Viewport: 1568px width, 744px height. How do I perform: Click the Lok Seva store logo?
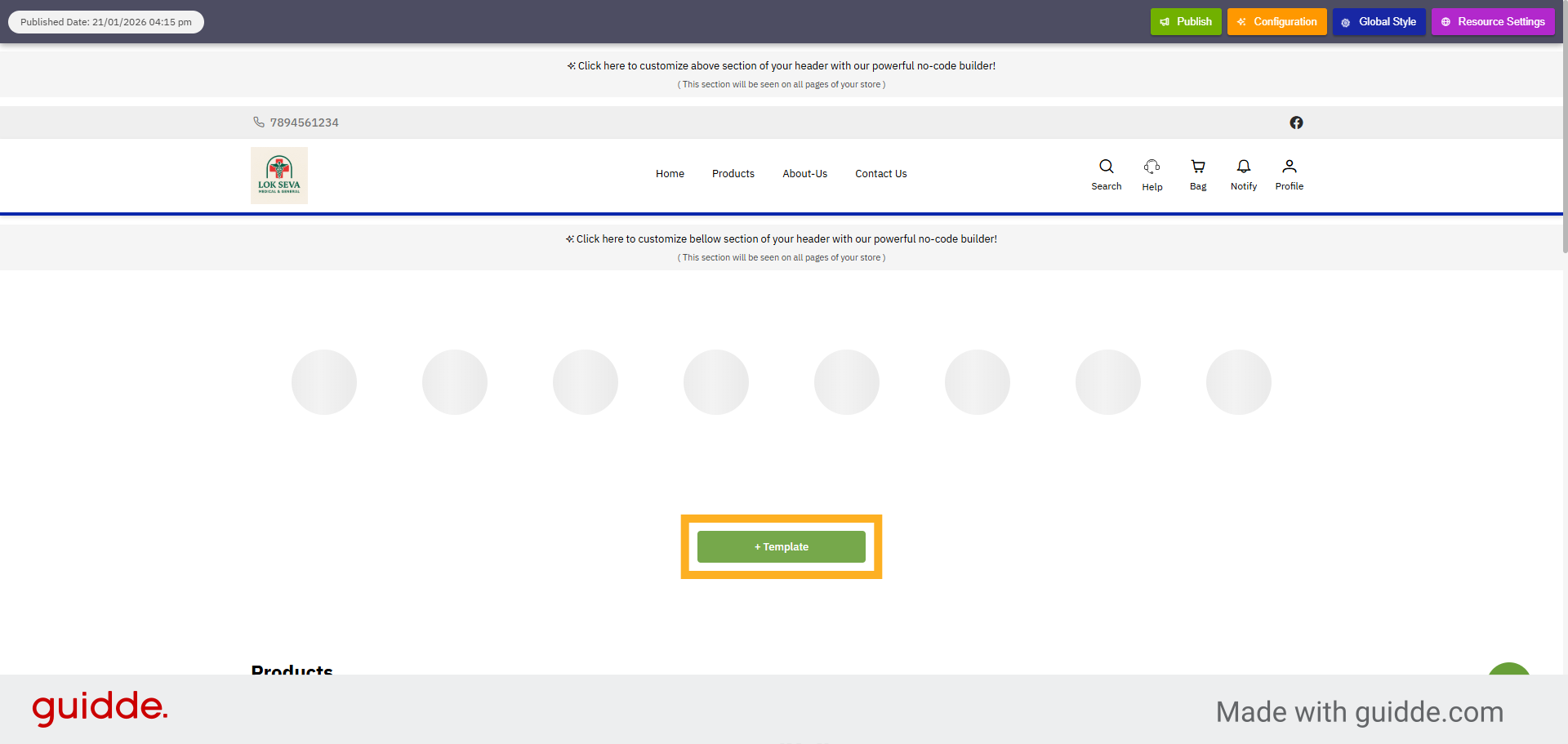pyautogui.click(x=279, y=175)
